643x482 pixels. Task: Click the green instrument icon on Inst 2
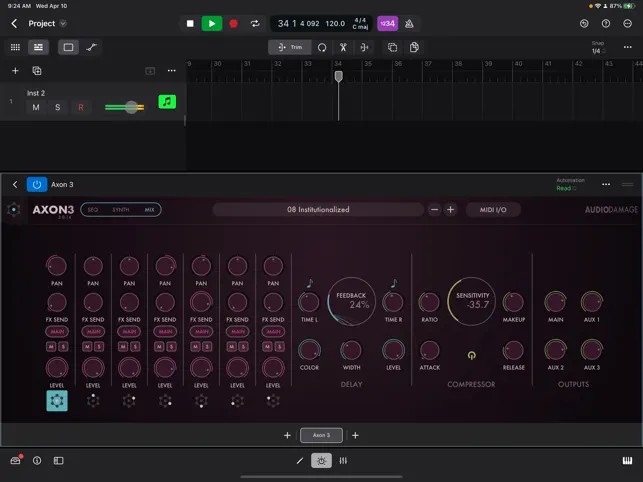167,101
